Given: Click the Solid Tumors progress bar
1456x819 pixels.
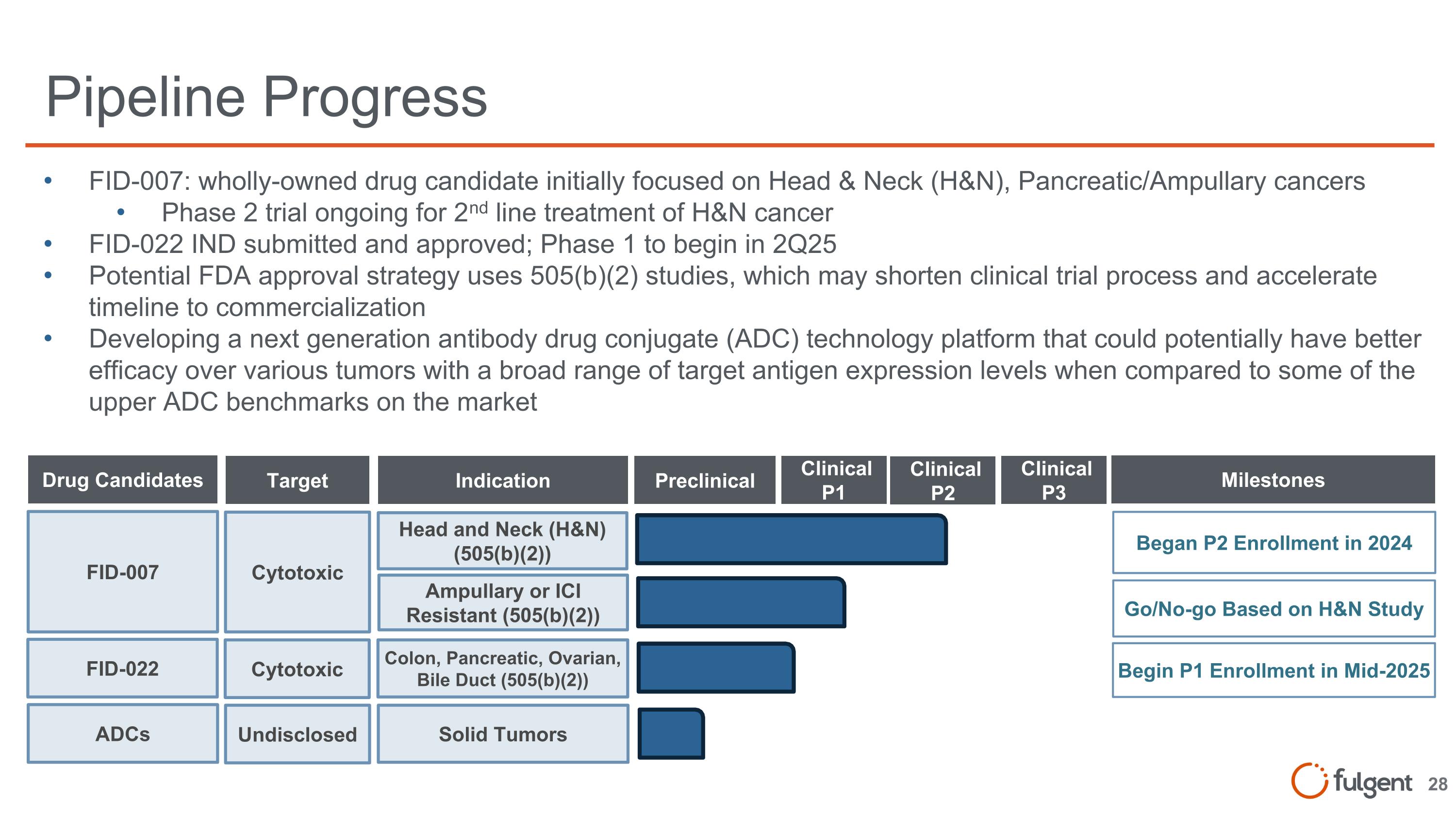Looking at the screenshot, I should [671, 734].
